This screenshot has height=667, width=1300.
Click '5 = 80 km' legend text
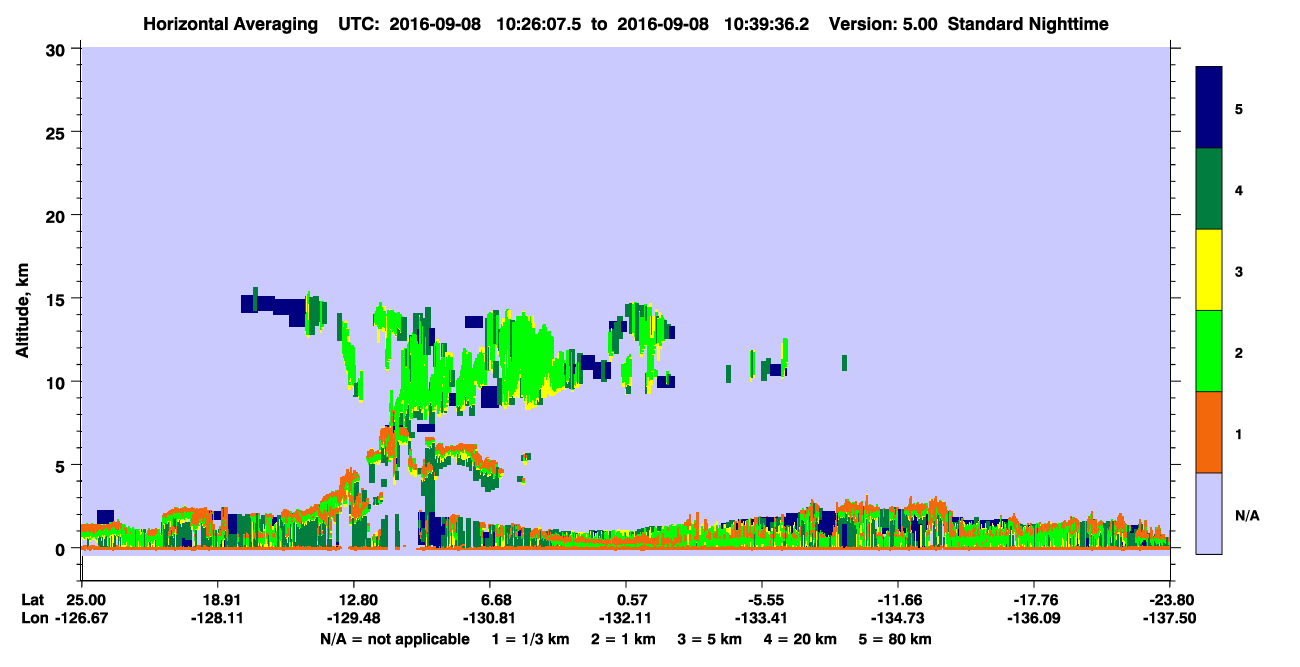[x=893, y=639]
